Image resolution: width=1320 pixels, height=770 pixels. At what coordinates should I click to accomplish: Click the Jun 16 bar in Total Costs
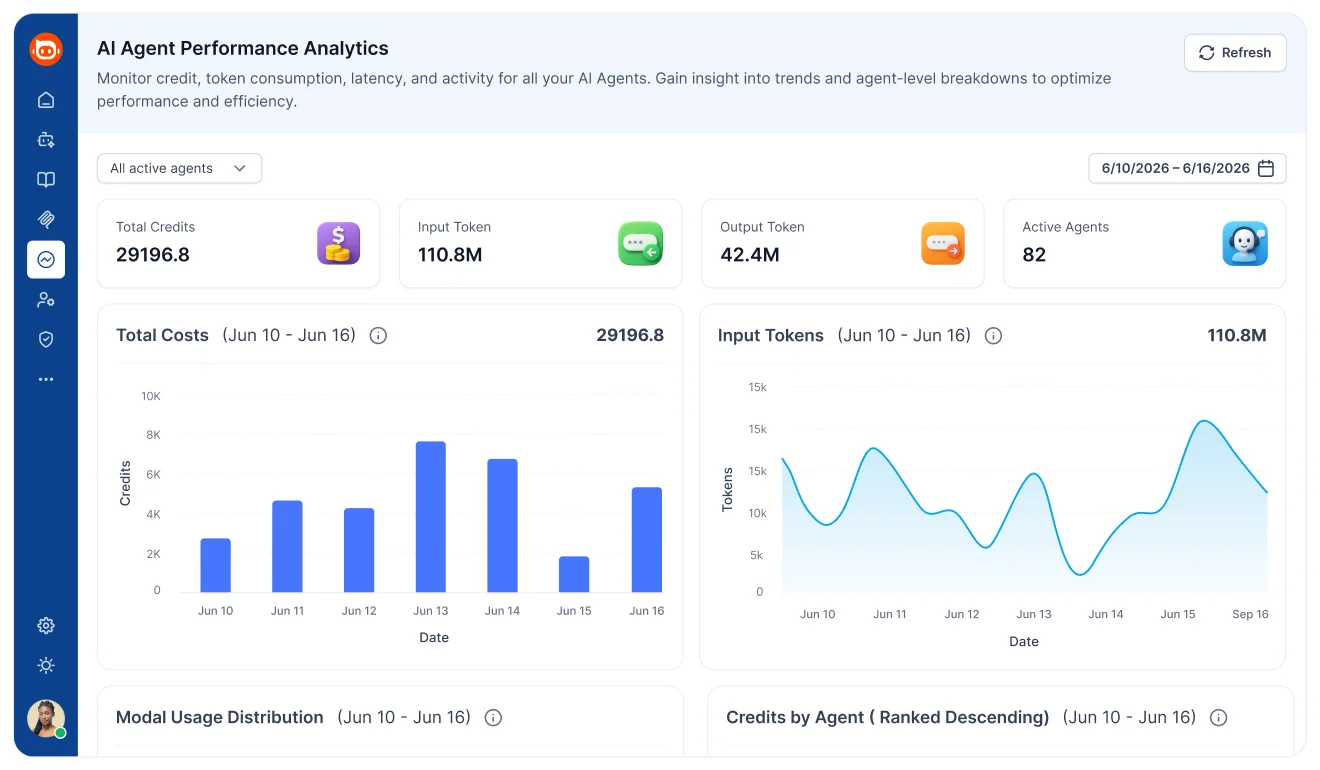(647, 539)
